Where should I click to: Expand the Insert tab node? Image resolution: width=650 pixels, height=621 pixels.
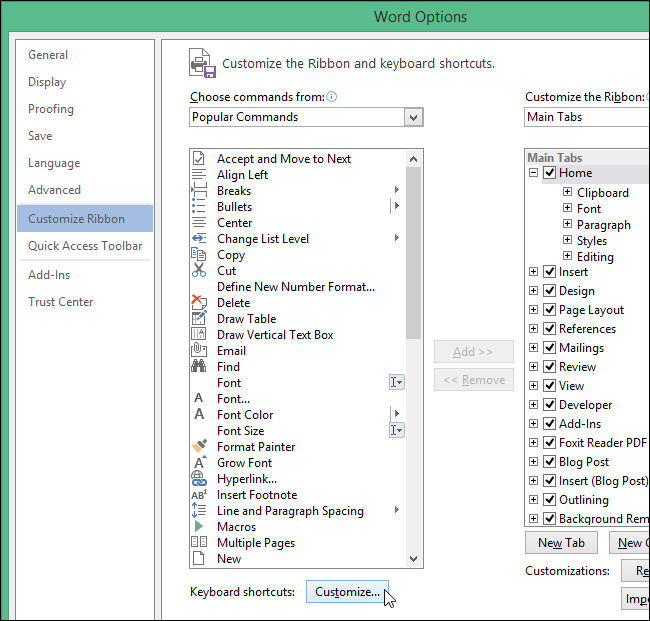534,272
